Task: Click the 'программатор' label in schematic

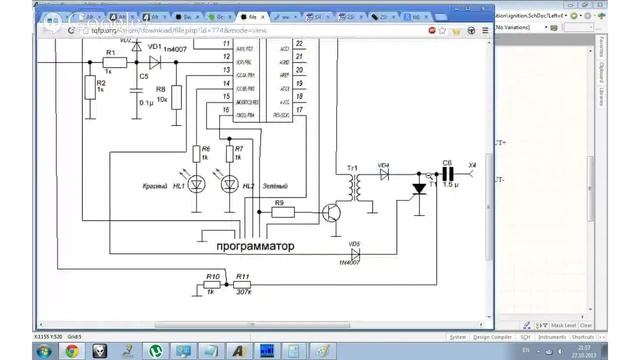Action: [x=255, y=246]
